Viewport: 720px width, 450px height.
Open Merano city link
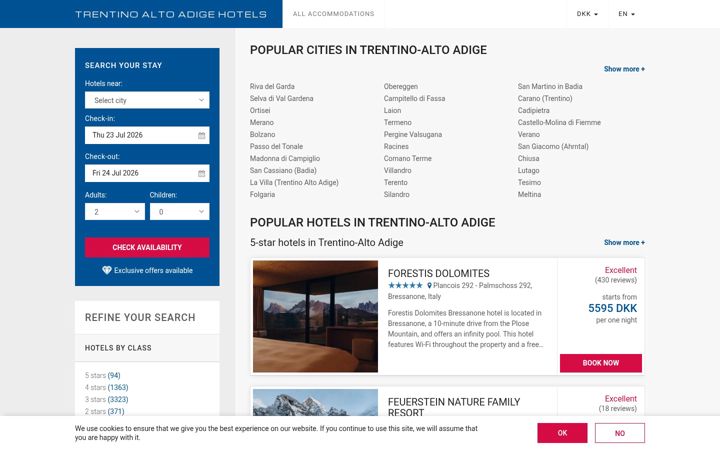coord(262,122)
